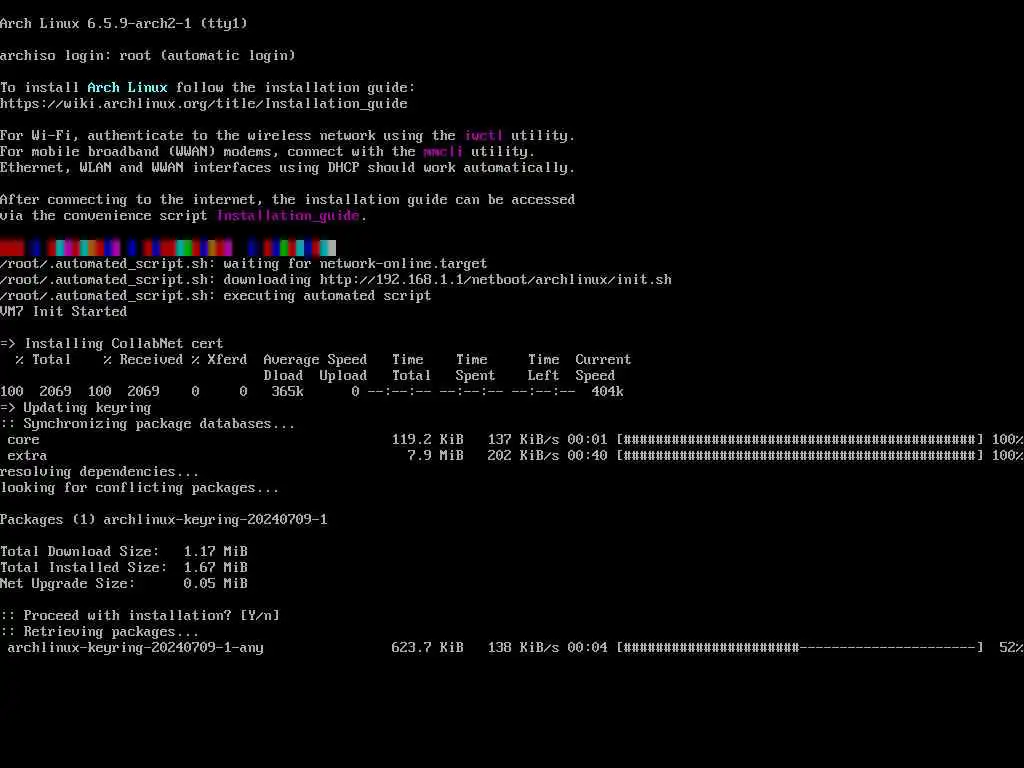The image size is (1024, 768).
Task: Click the 'Proceed with installation? [Y/n]' prompt
Action: pos(140,616)
